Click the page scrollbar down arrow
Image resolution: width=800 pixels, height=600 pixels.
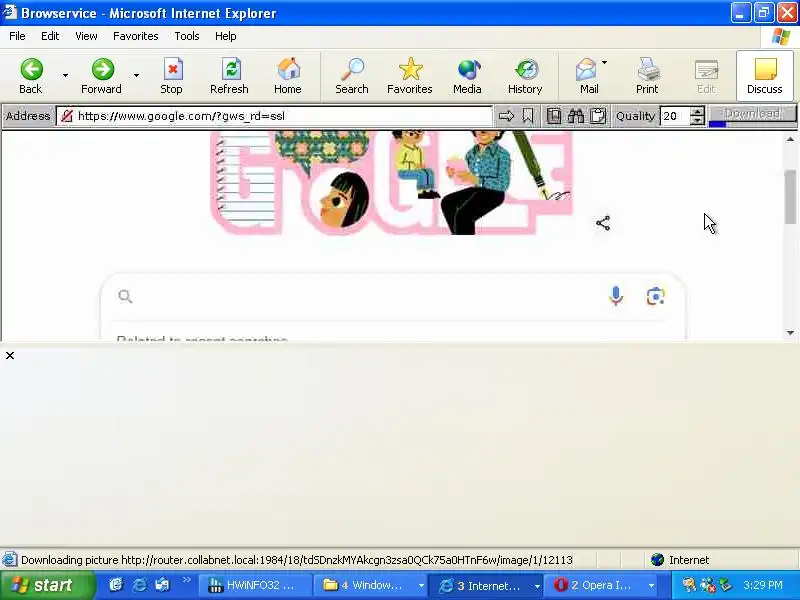click(x=791, y=333)
